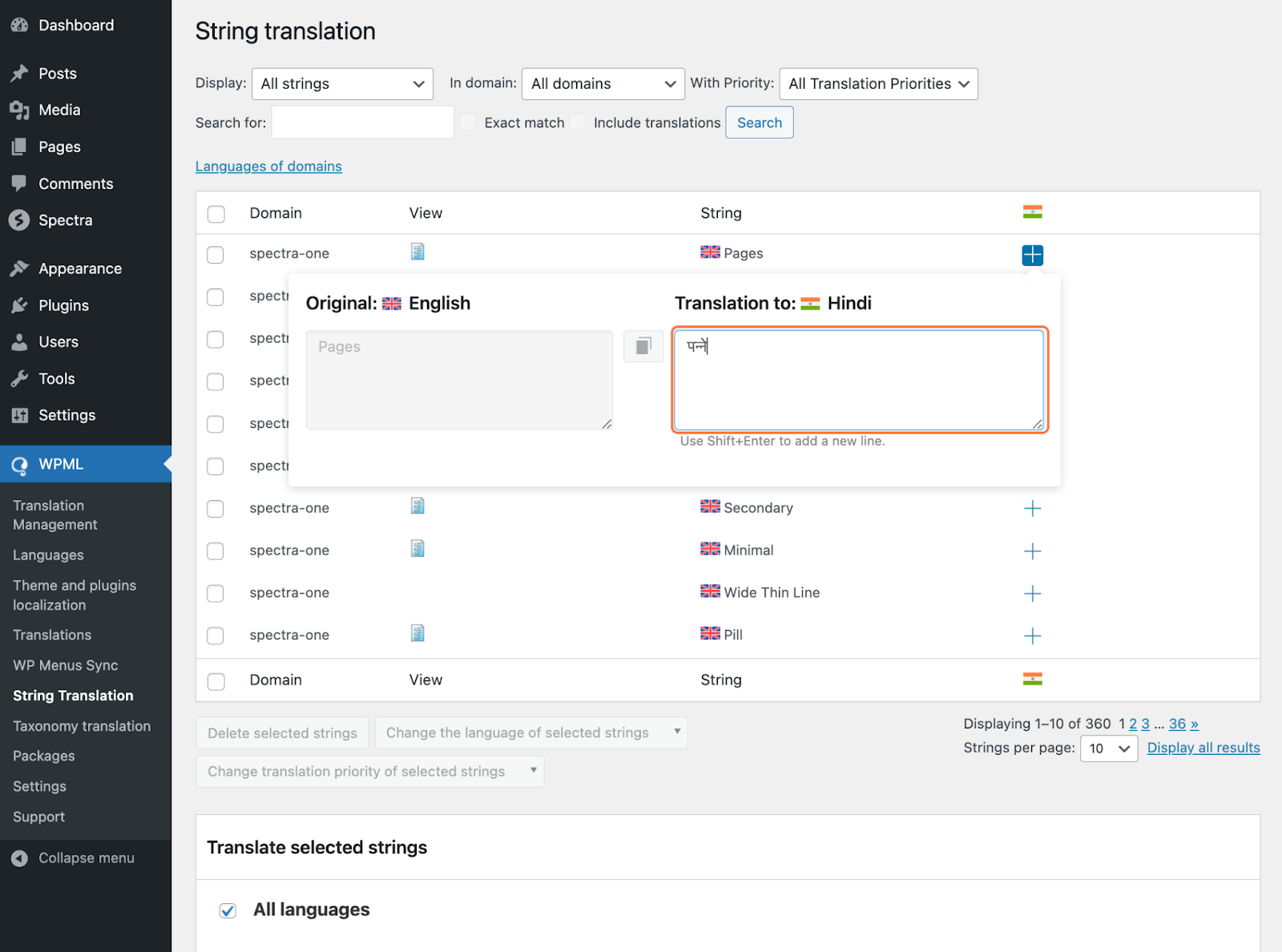
Task: Click the plus icon to translate "Secondary"
Action: click(1033, 508)
